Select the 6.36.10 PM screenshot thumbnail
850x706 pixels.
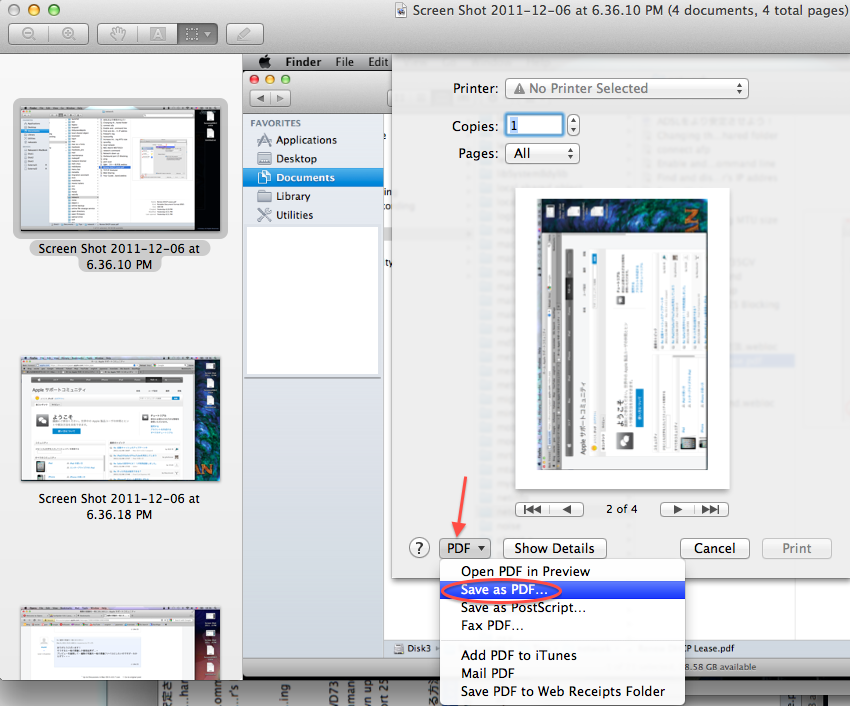(120, 168)
